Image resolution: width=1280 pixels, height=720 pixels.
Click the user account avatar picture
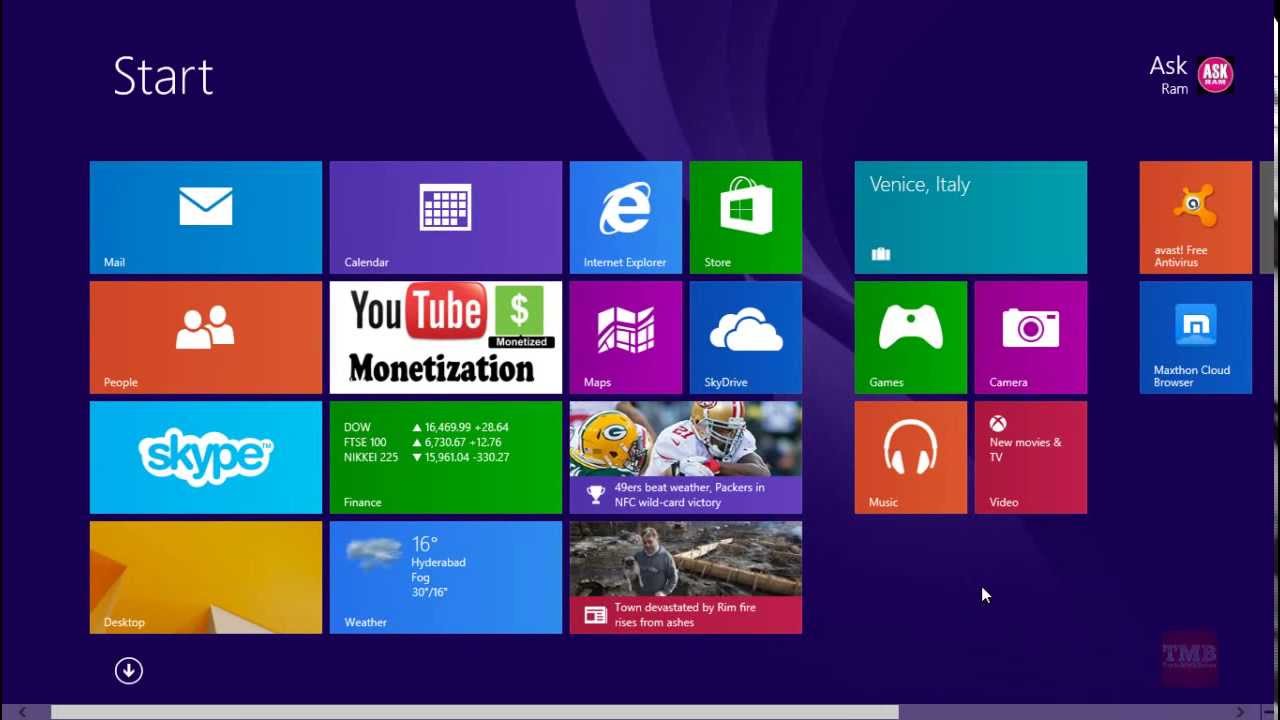pos(1215,74)
